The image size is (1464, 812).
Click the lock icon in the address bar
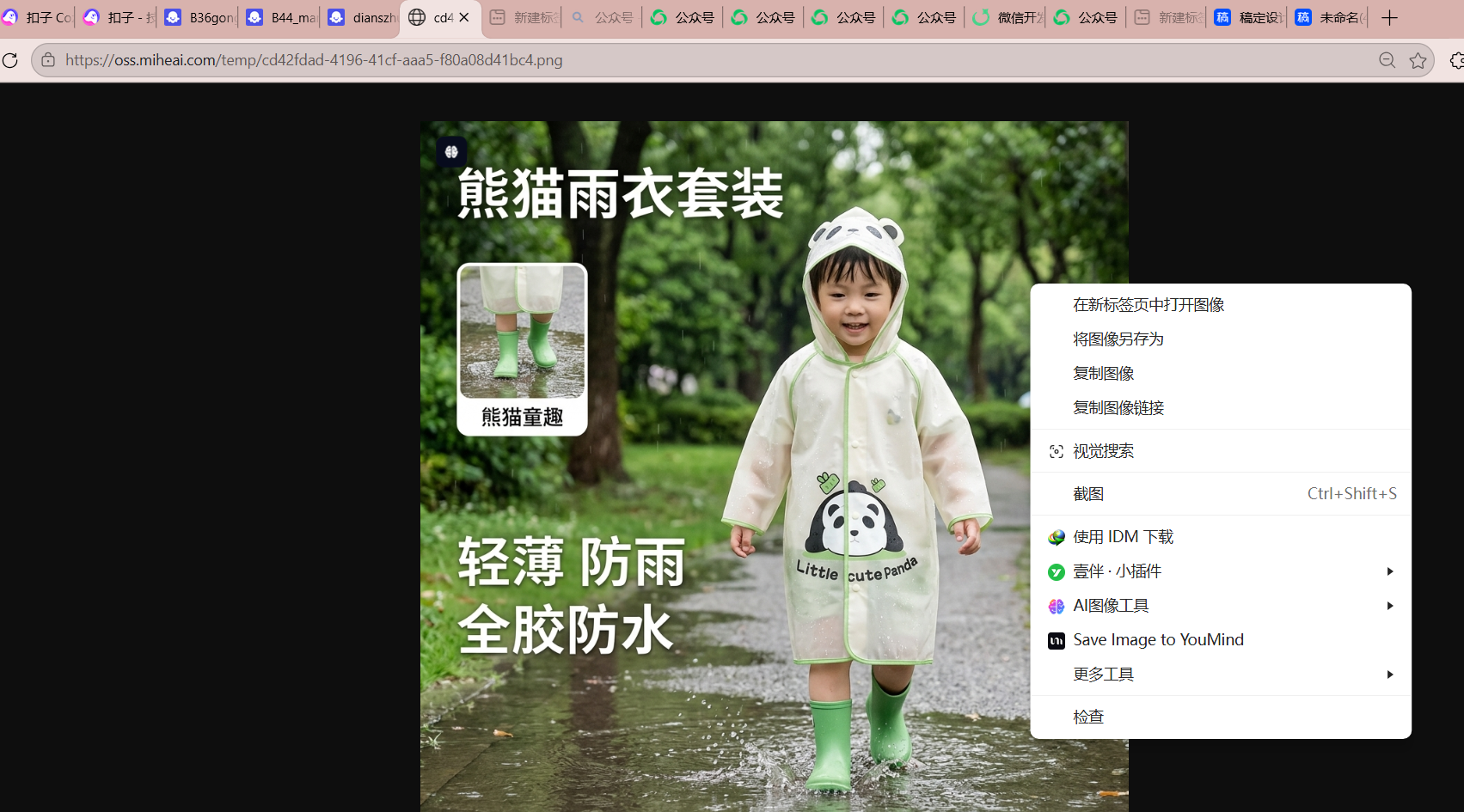click(47, 60)
